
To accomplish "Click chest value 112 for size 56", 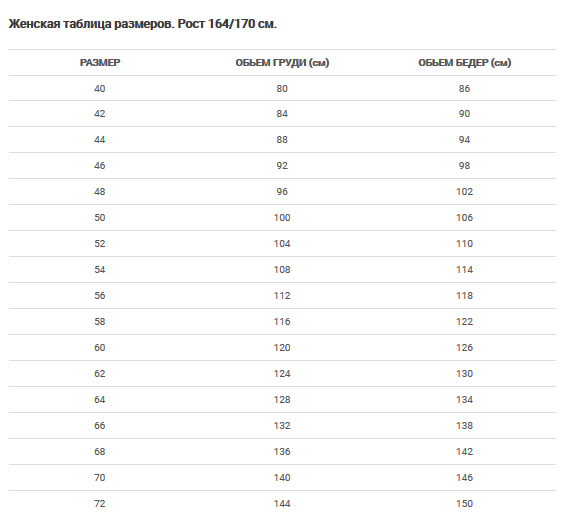I will tap(282, 296).
